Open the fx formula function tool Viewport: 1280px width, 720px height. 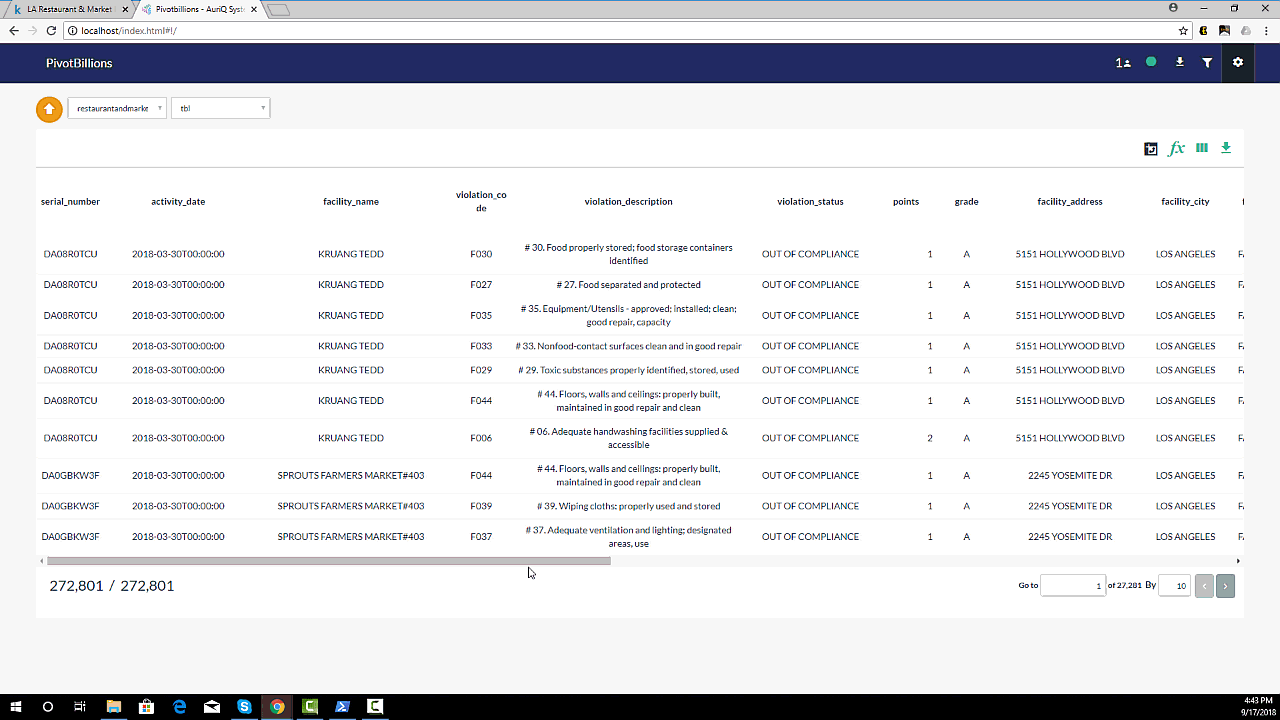1176,148
